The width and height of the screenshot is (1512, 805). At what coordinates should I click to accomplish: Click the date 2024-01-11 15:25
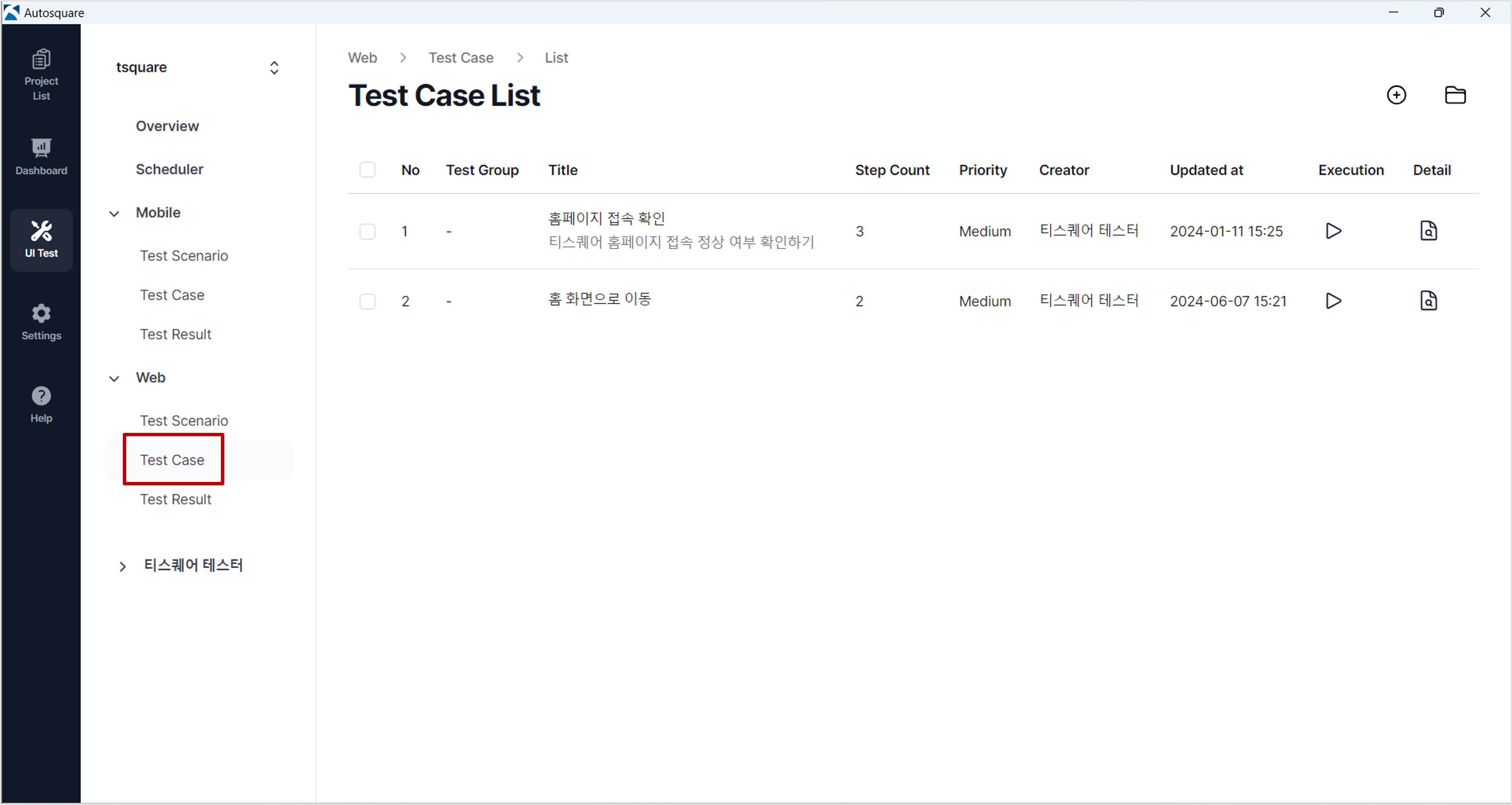pyautogui.click(x=1226, y=231)
